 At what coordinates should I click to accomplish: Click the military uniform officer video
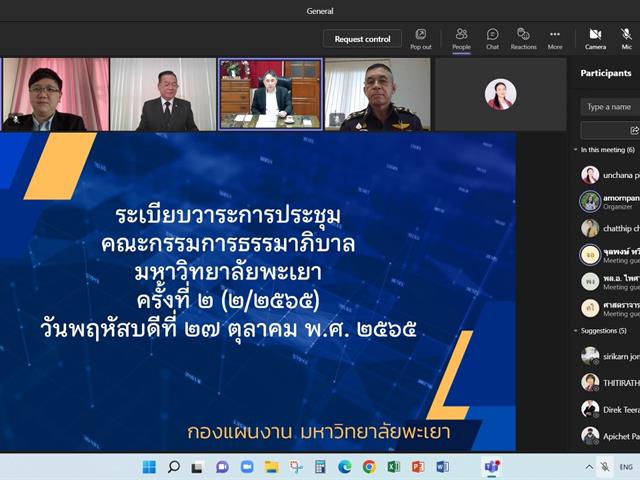point(378,94)
